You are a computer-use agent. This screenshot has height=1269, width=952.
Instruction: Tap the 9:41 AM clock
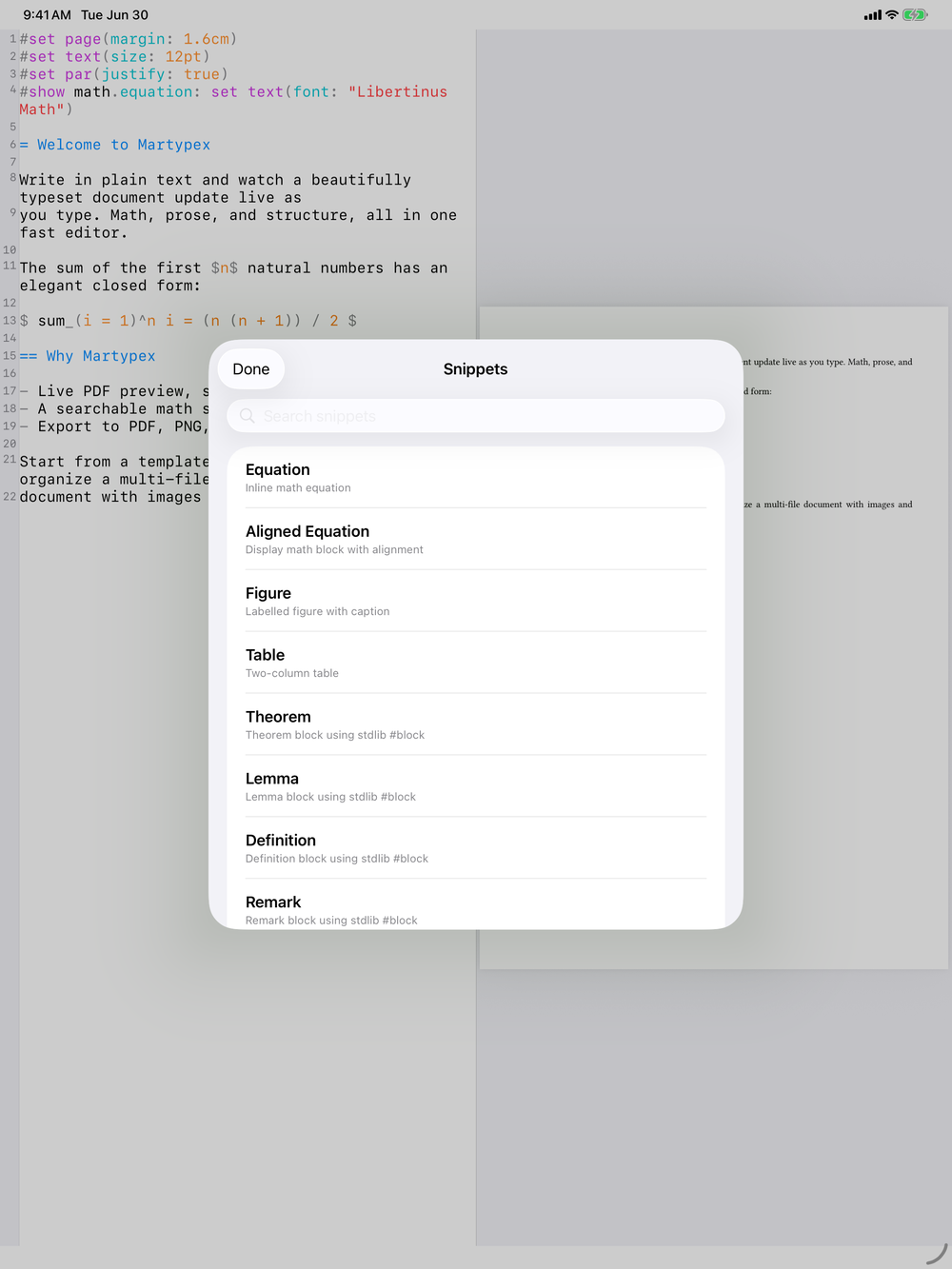pos(47,15)
